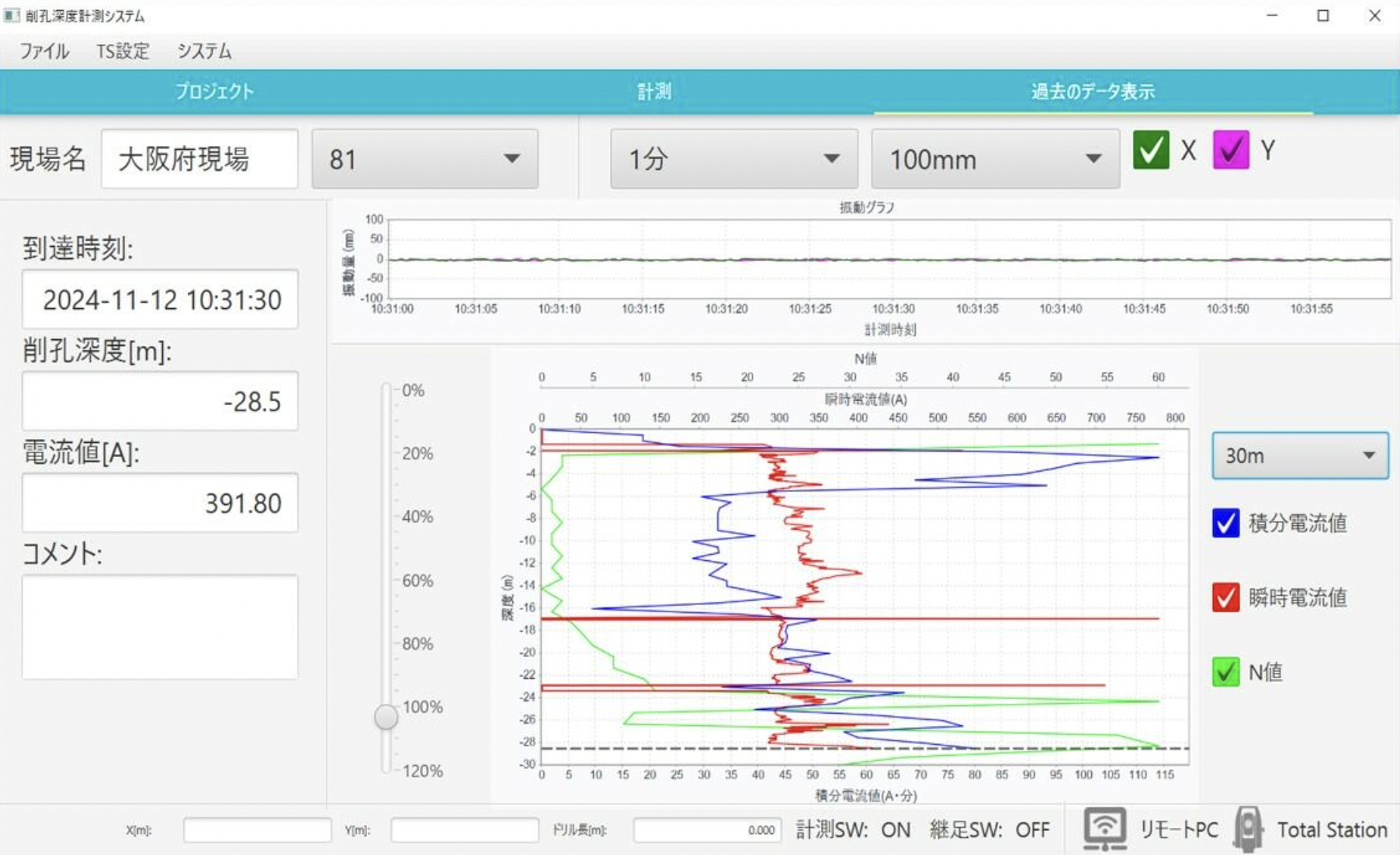The height and width of the screenshot is (855, 1400).
Task: Toggle the magenta Y vibration checkbox
Action: tap(1230, 150)
